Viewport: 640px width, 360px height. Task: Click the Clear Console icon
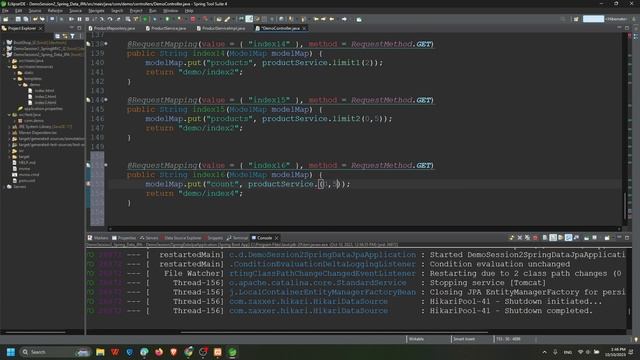click(x=545, y=238)
